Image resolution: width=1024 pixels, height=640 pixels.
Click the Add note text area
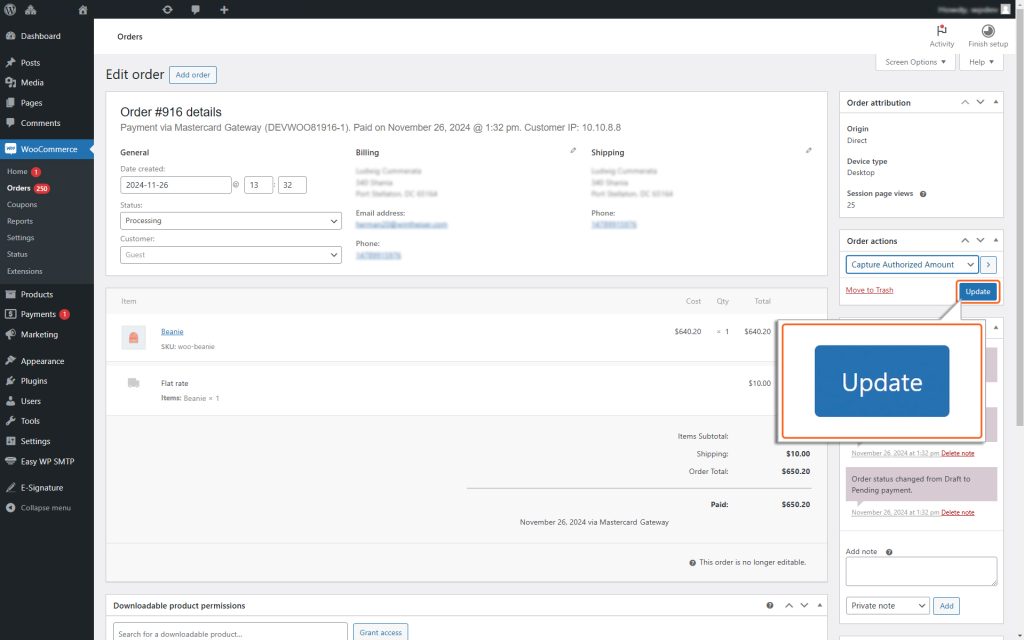coord(921,571)
